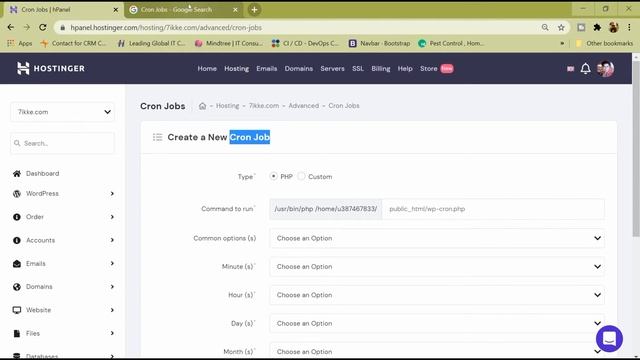
Task: Open the chat support bubble
Action: click(x=609, y=338)
